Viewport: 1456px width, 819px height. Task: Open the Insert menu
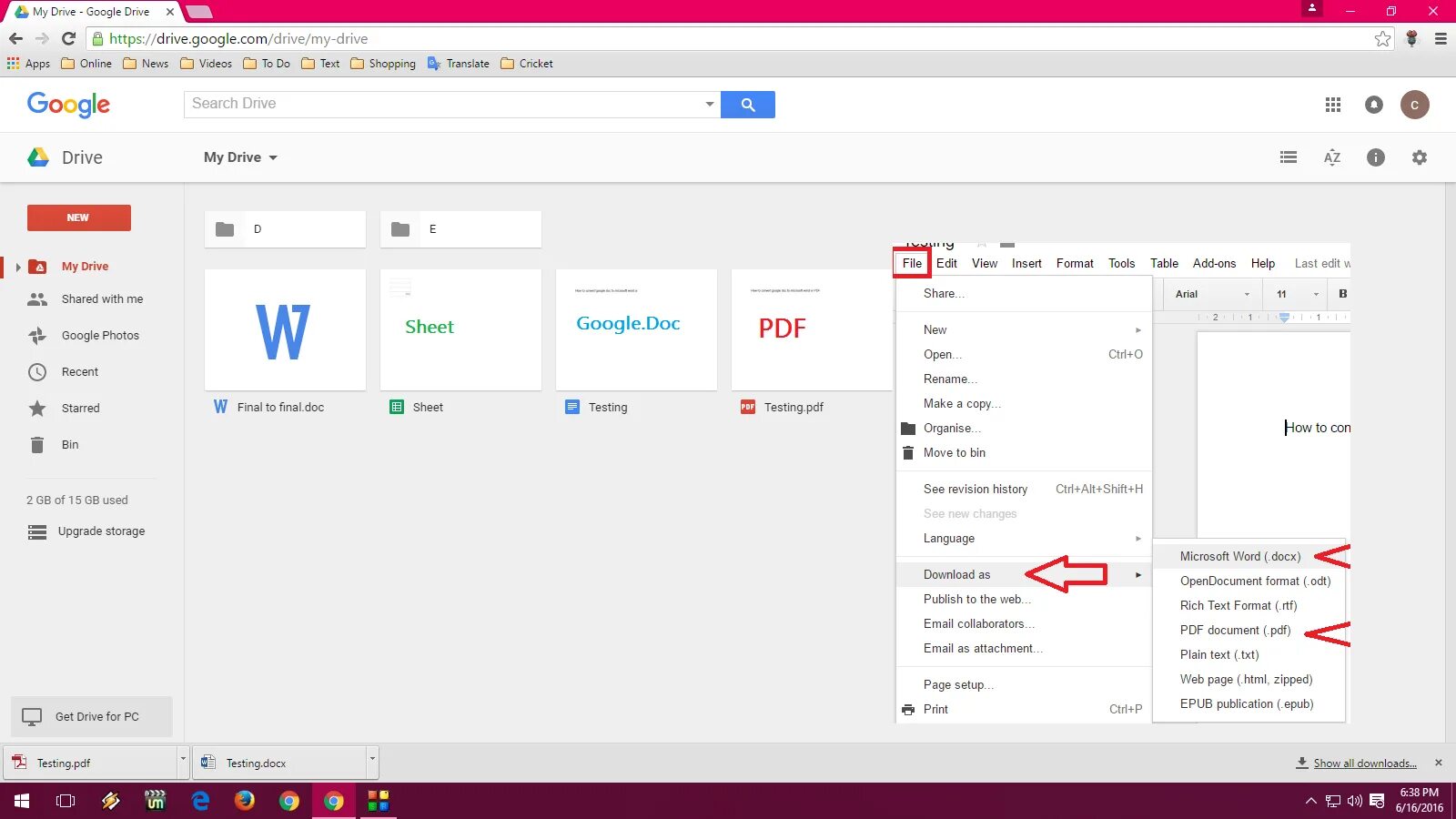click(x=1026, y=263)
